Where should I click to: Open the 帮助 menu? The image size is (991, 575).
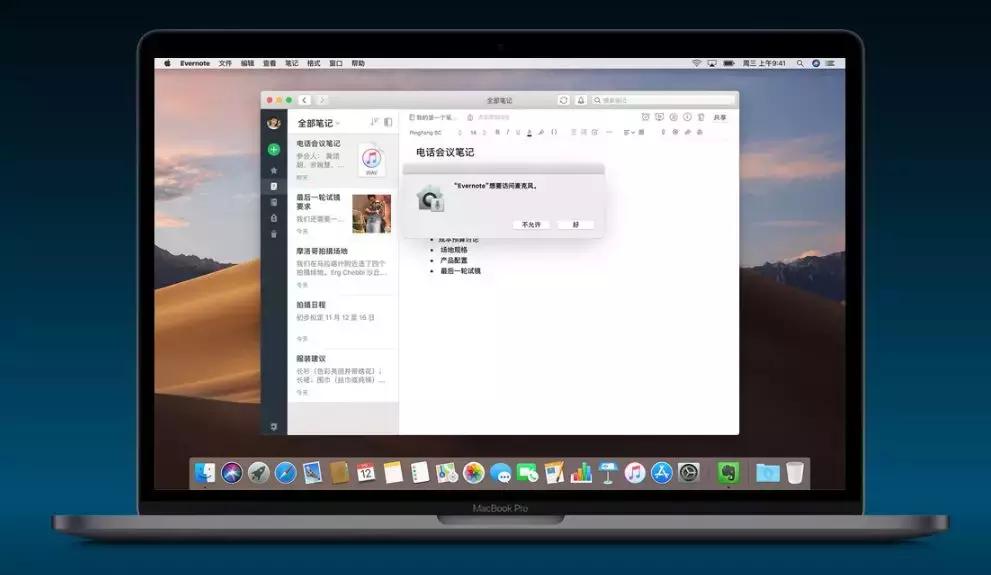pos(358,63)
